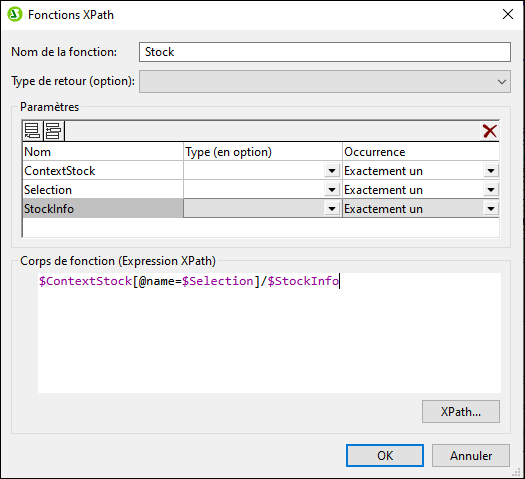Click the Nom de la fonction field

[x=325, y=52]
